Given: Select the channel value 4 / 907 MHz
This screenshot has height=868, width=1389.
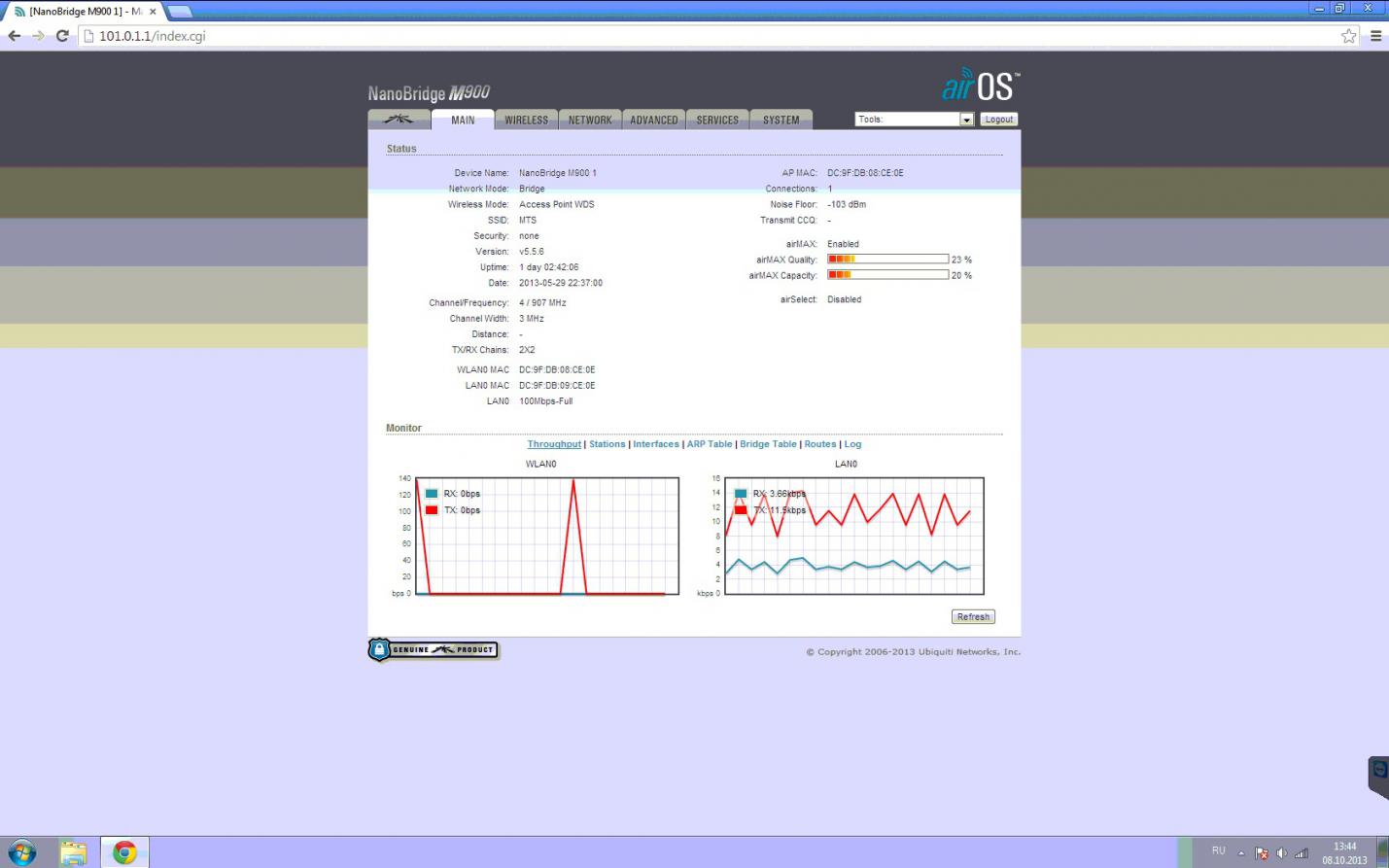Looking at the screenshot, I should pos(542,303).
